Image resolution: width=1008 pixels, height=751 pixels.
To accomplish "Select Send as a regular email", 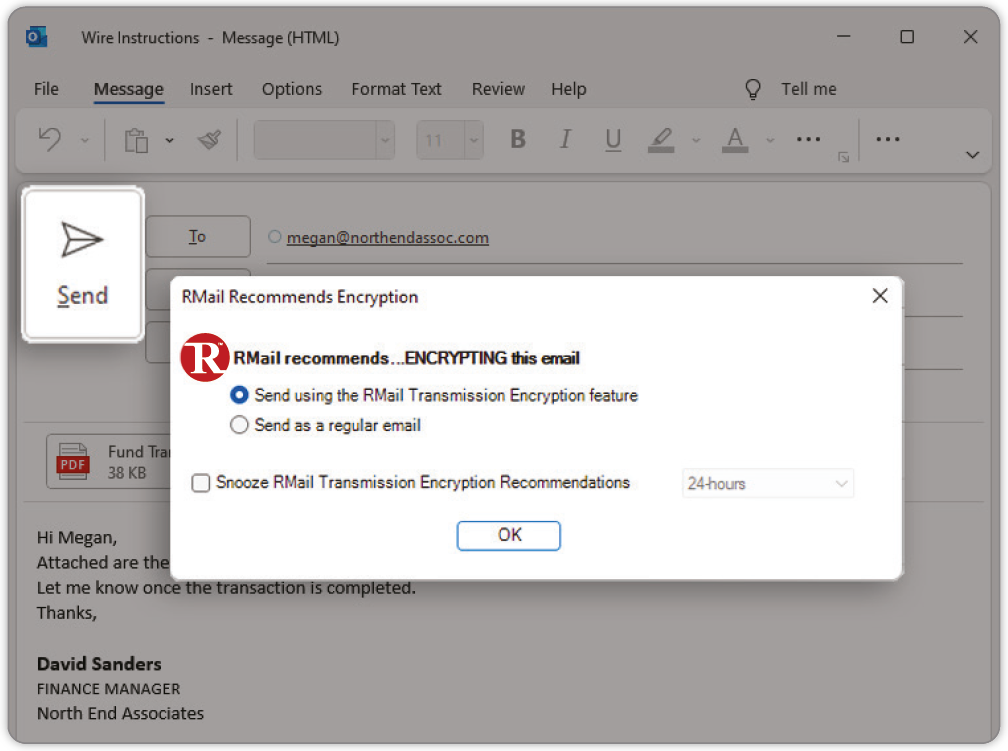I will [x=240, y=425].
